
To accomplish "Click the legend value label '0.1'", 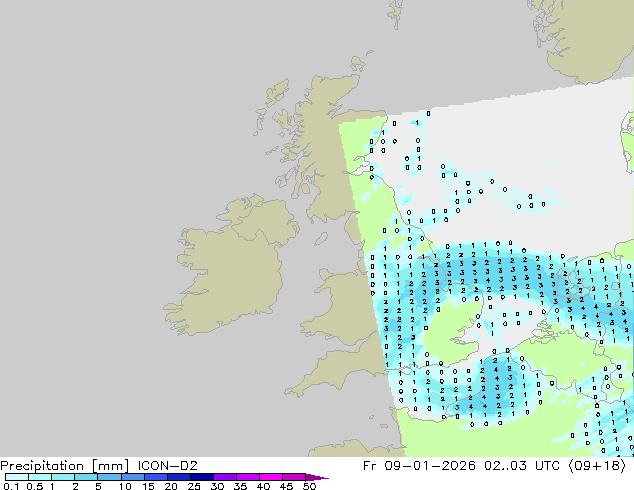I will pyautogui.click(x=11, y=486).
